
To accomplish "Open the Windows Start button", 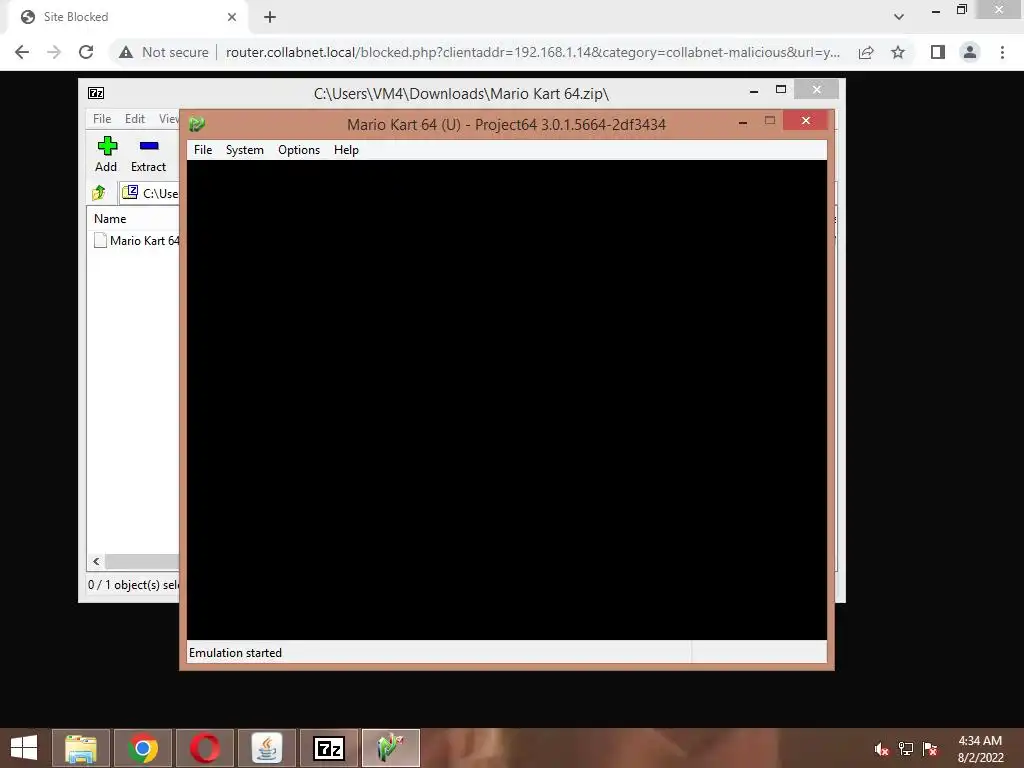I will tap(24, 748).
